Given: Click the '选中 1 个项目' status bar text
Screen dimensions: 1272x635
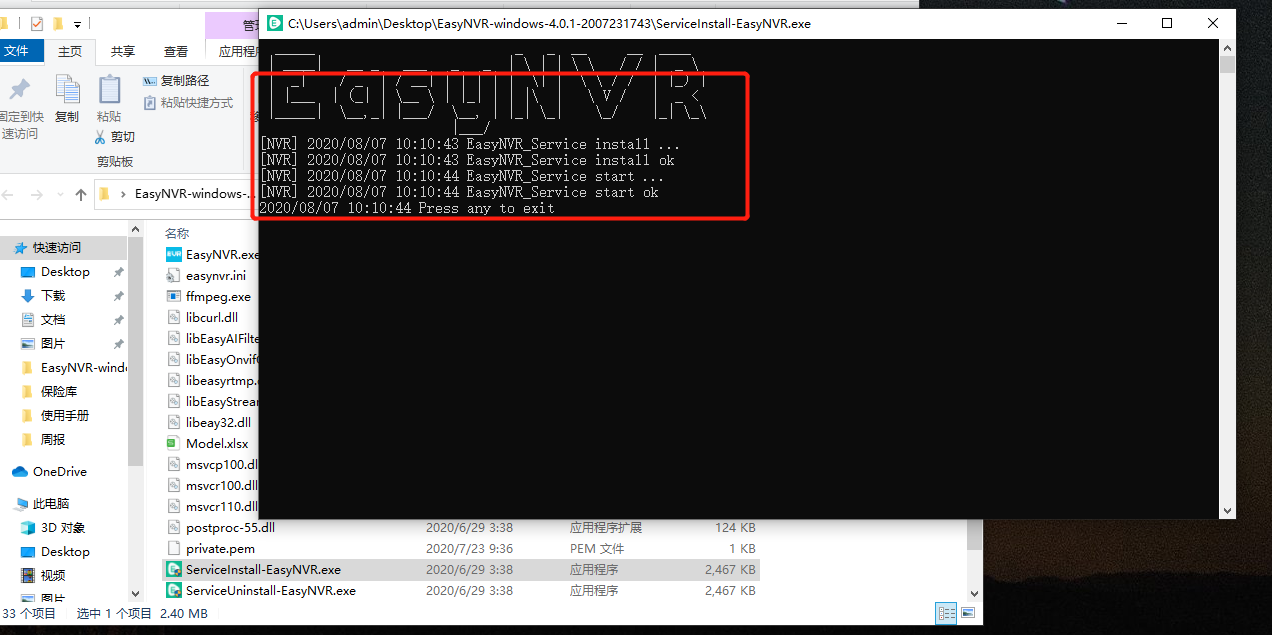Looking at the screenshot, I should pos(114,614).
